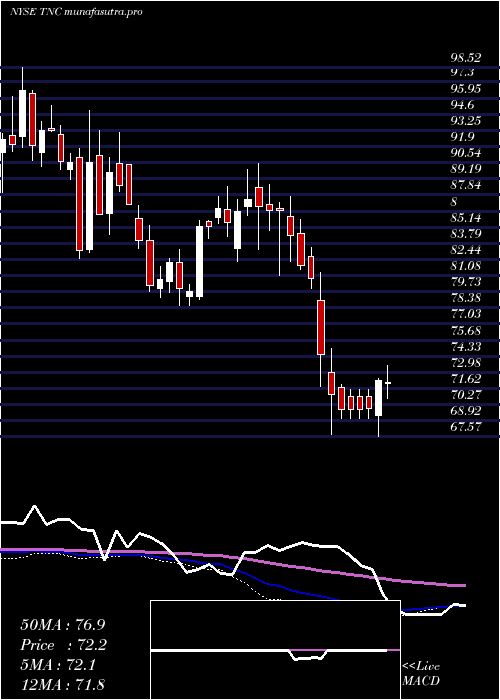Click inside the MACD inset panel

[x=275, y=650]
